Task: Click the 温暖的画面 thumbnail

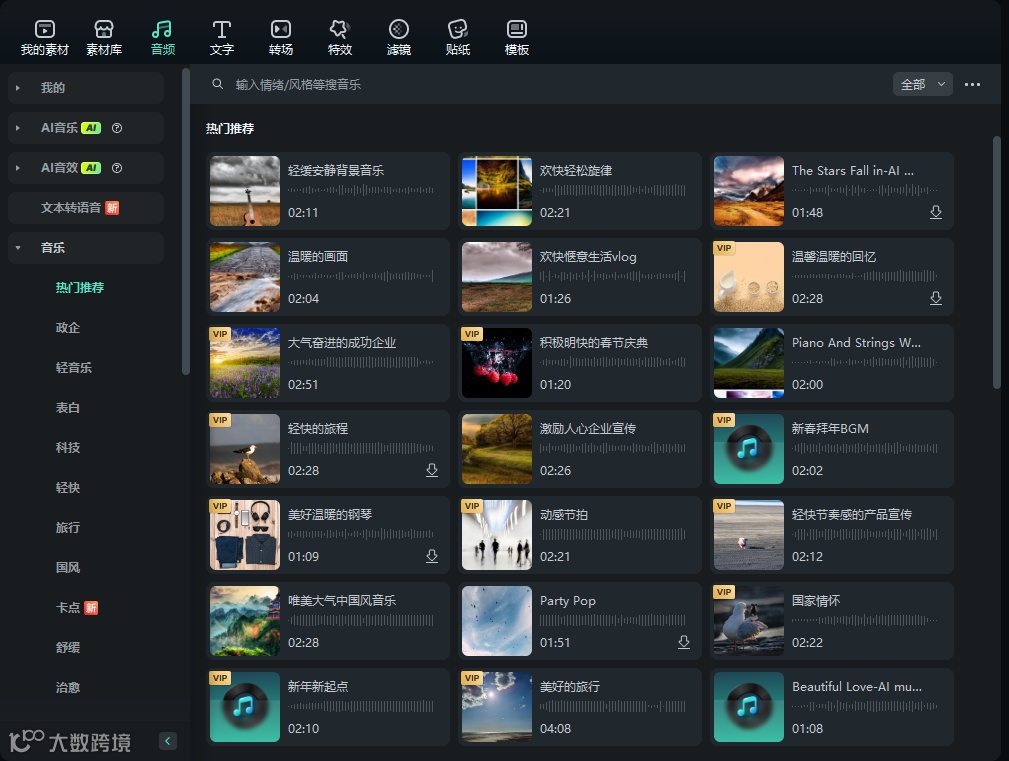Action: click(x=245, y=277)
